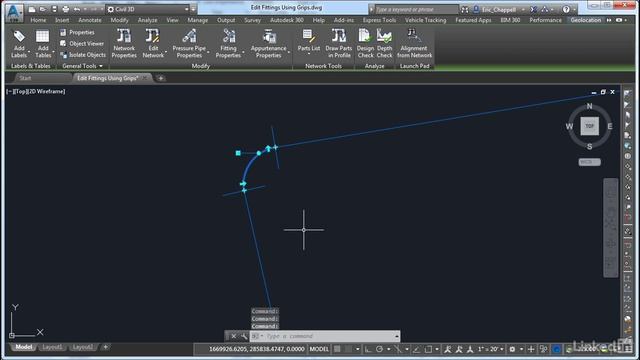Click the keyword search input field
Viewport: 640px width, 360px height.
416,9
